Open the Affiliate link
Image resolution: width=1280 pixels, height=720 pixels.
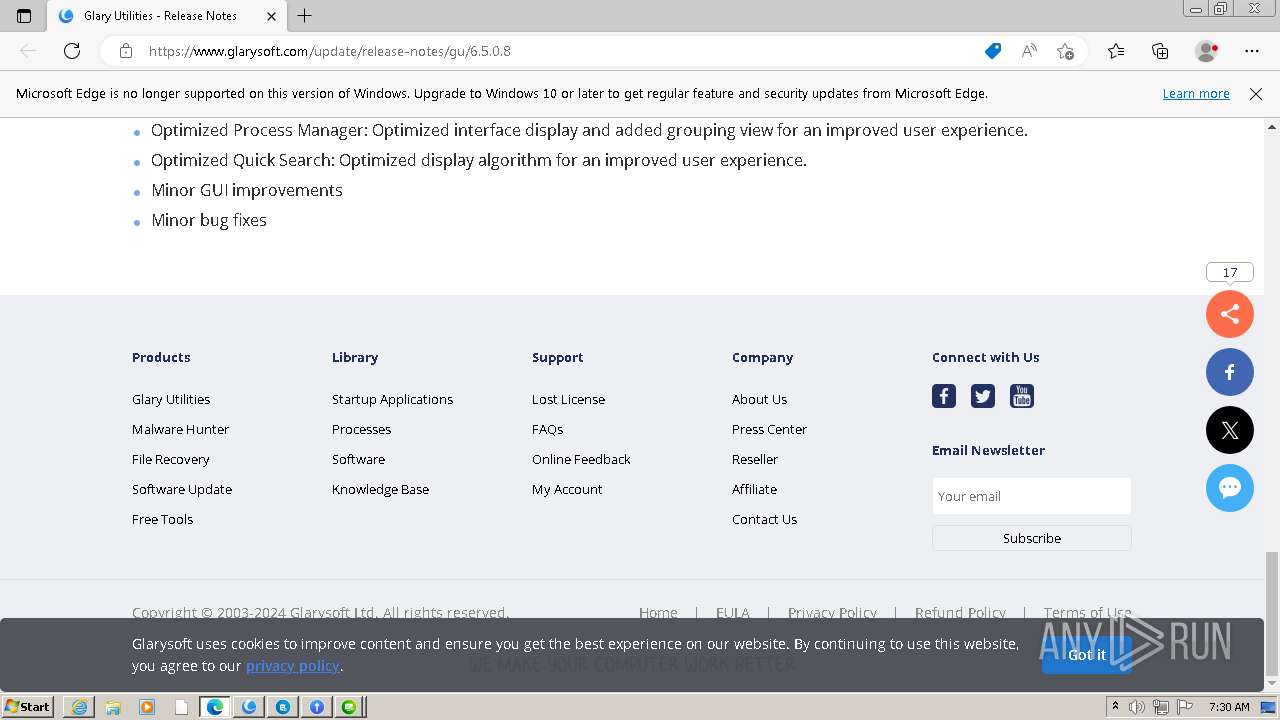tap(754, 489)
